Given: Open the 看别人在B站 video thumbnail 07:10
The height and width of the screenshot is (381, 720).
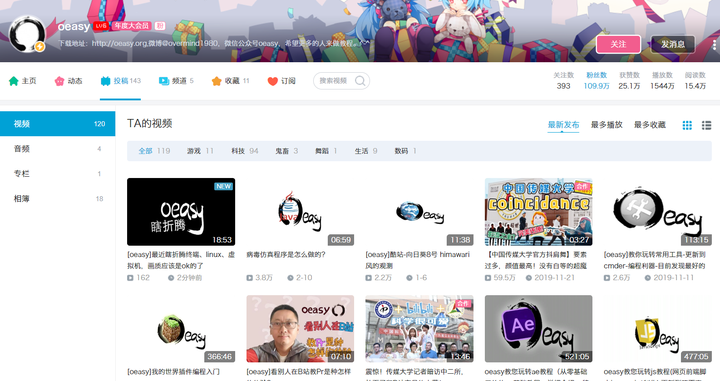Looking at the screenshot, I should point(300,329).
